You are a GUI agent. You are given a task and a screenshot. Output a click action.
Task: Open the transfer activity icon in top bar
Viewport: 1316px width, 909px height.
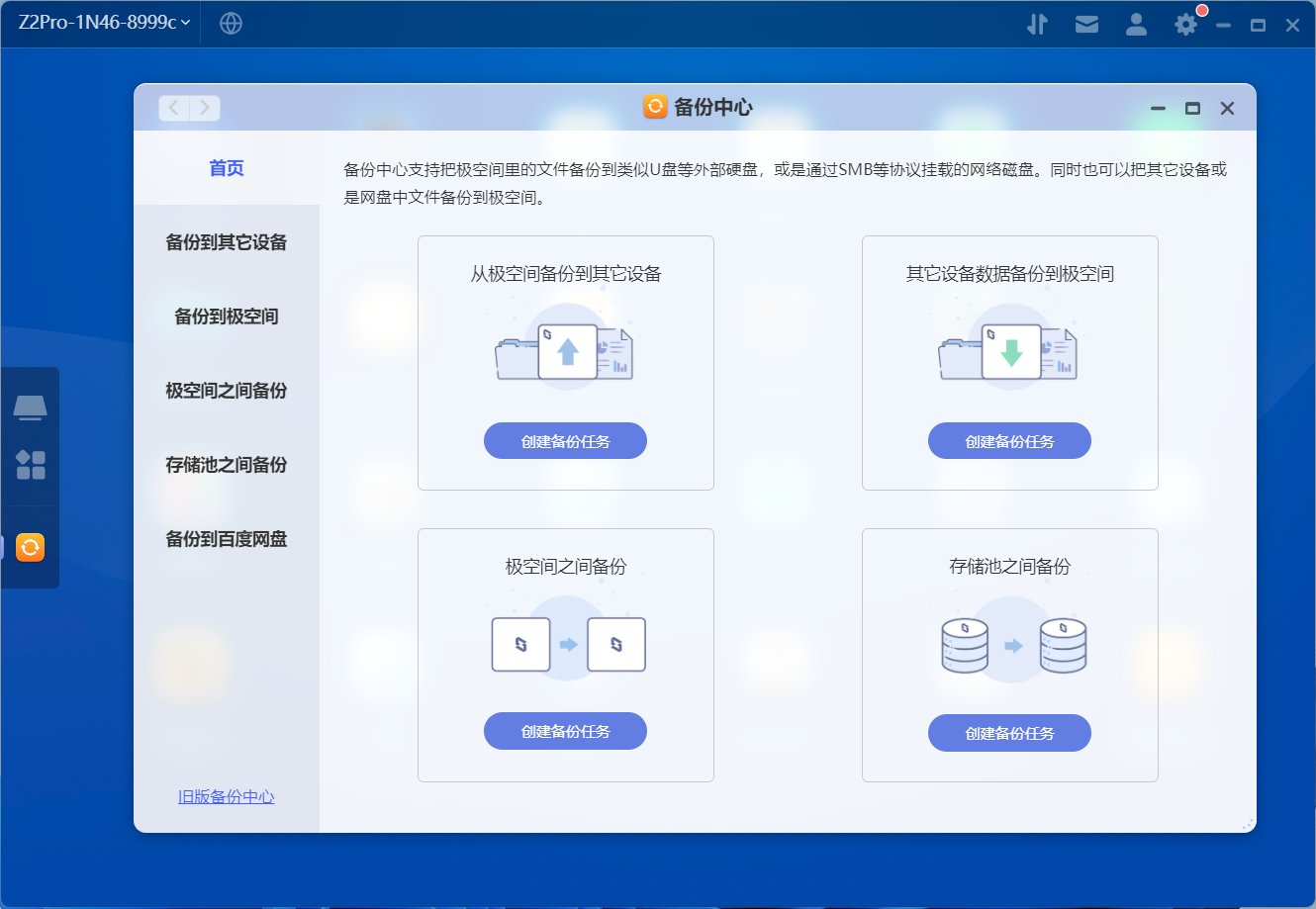point(1038,23)
